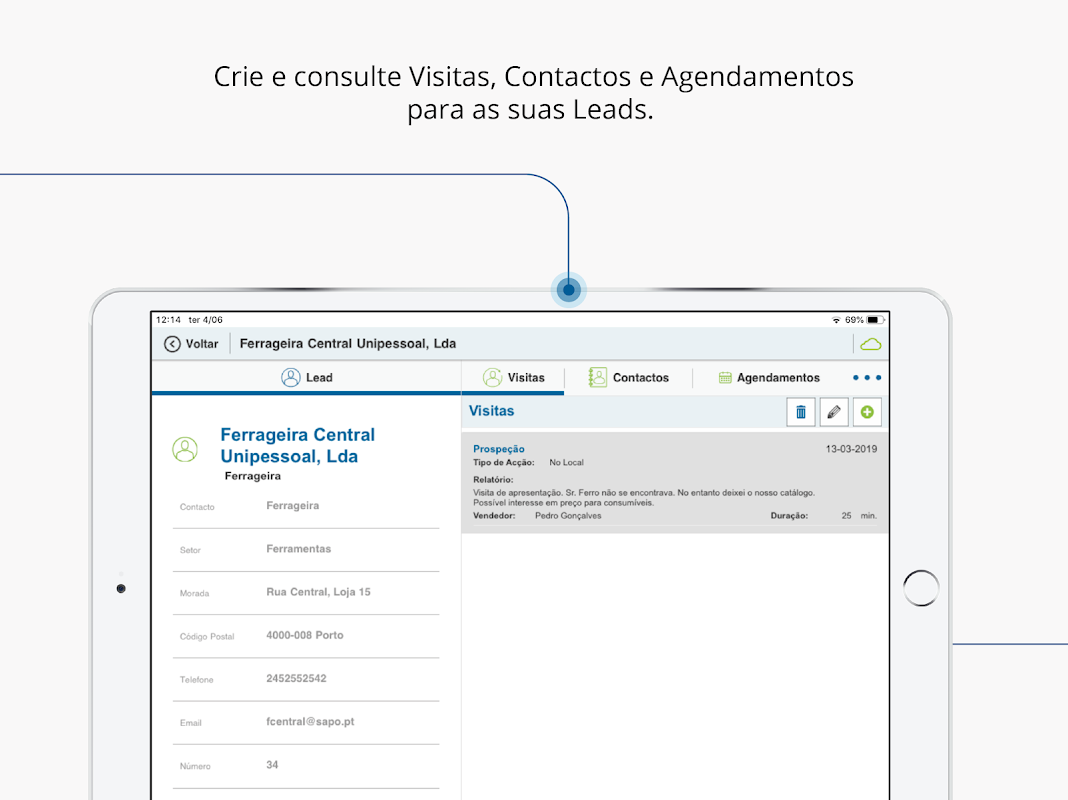The height and width of the screenshot is (800, 1068).
Task: Tap the battery status indicator
Action: coord(875,319)
